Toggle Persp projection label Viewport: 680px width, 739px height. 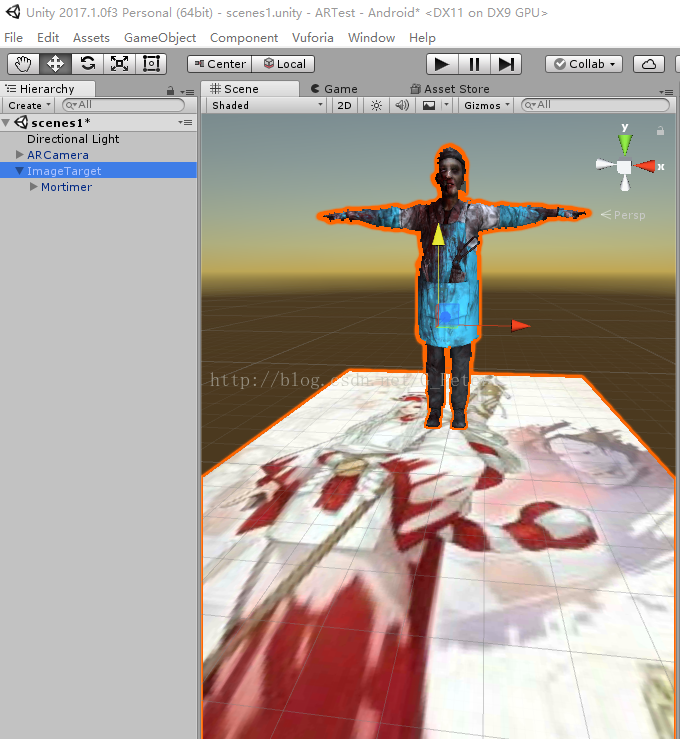click(623, 215)
